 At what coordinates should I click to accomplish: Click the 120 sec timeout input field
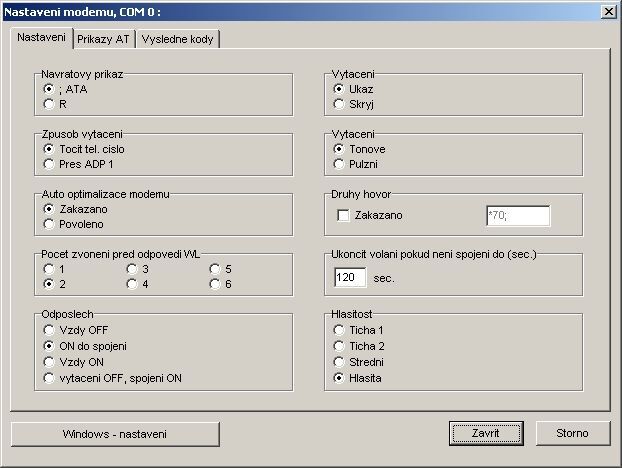350,277
